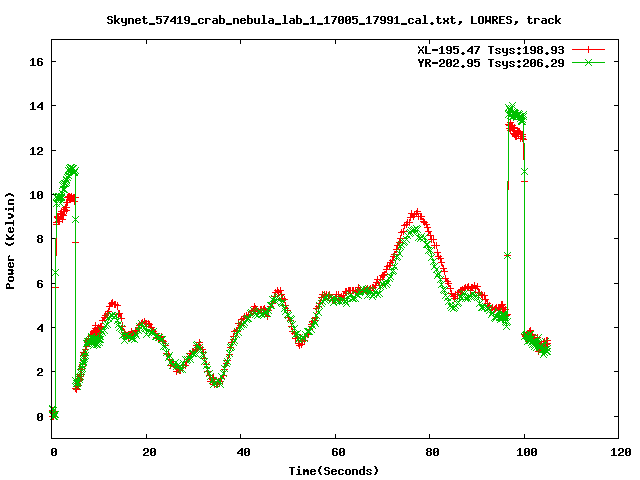Image resolution: width=640 pixels, height=480 pixels.
Task: Click y-axis tick value 8
Action: [x=40, y=239]
